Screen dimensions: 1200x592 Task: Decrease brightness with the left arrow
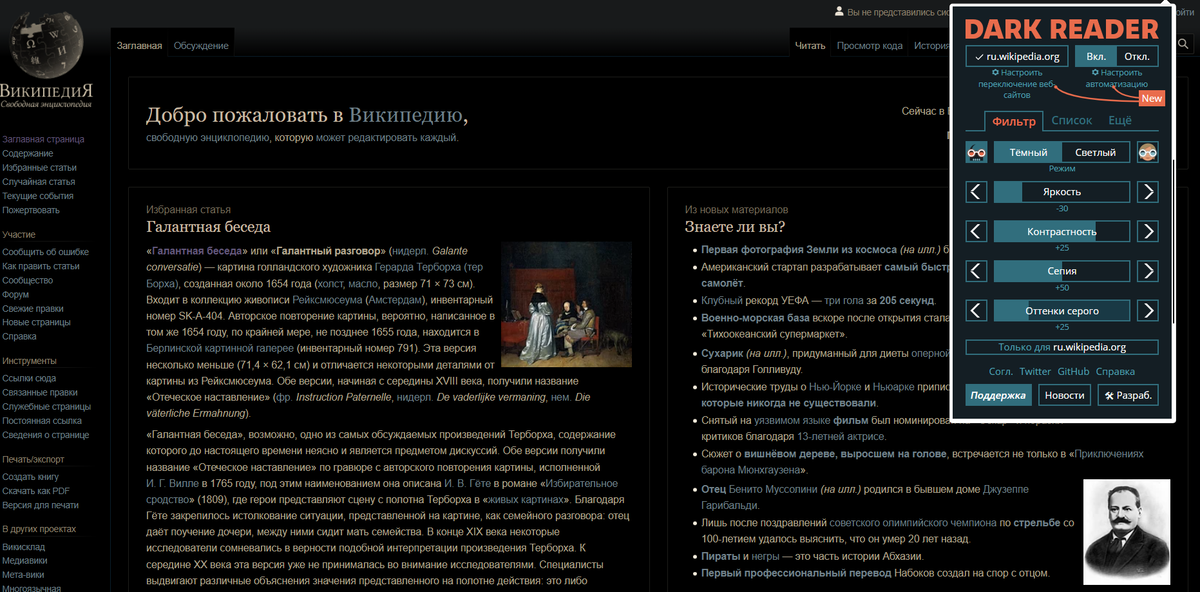coord(977,191)
